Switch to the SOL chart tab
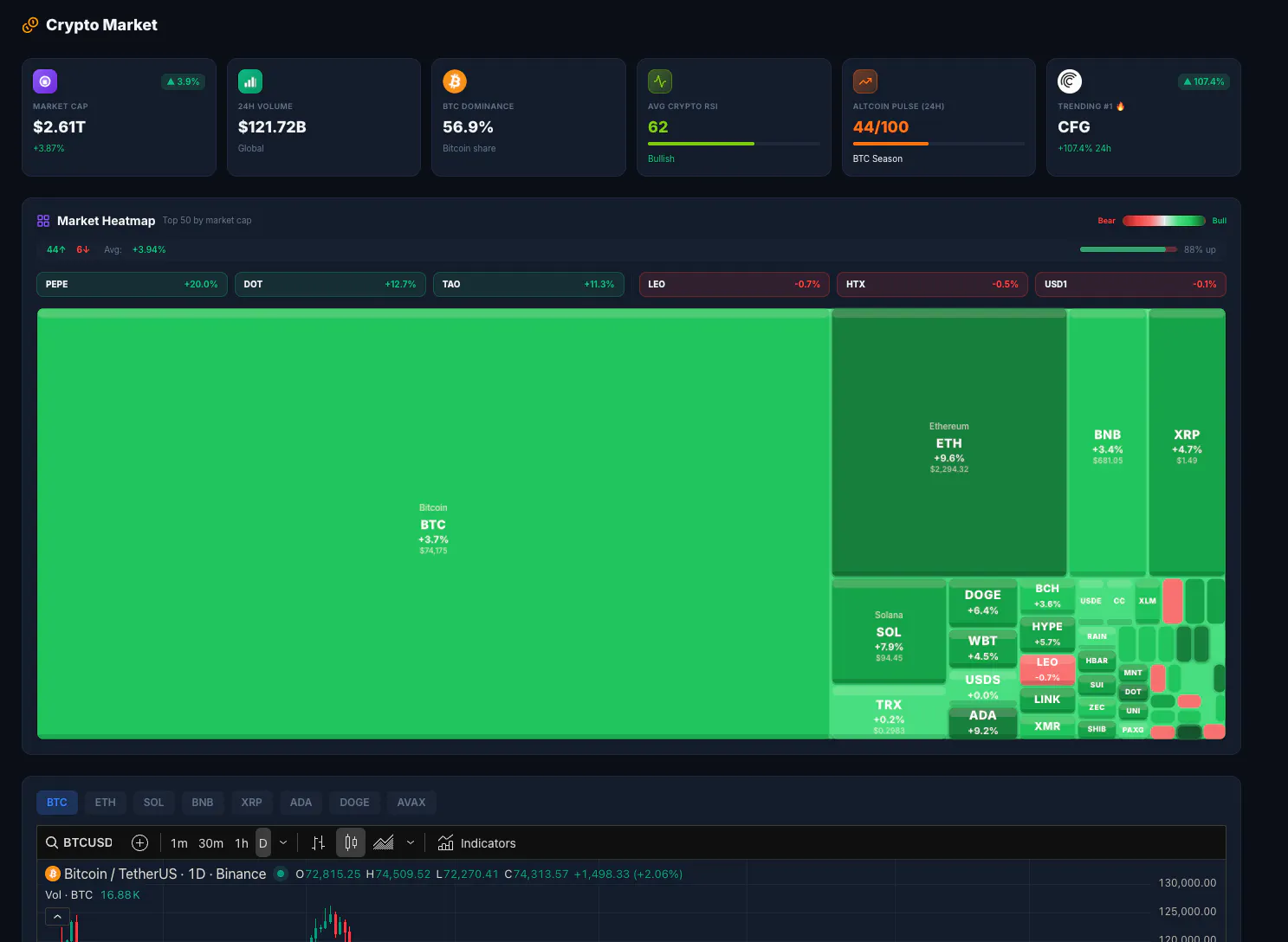Image resolution: width=1288 pixels, height=942 pixels. point(153,803)
